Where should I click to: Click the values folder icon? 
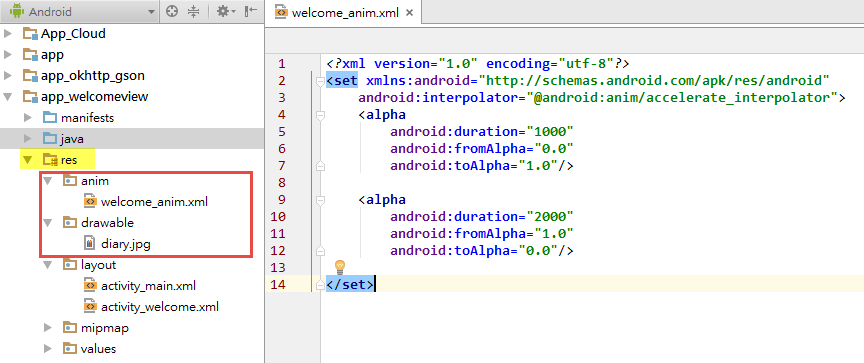click(x=69, y=349)
